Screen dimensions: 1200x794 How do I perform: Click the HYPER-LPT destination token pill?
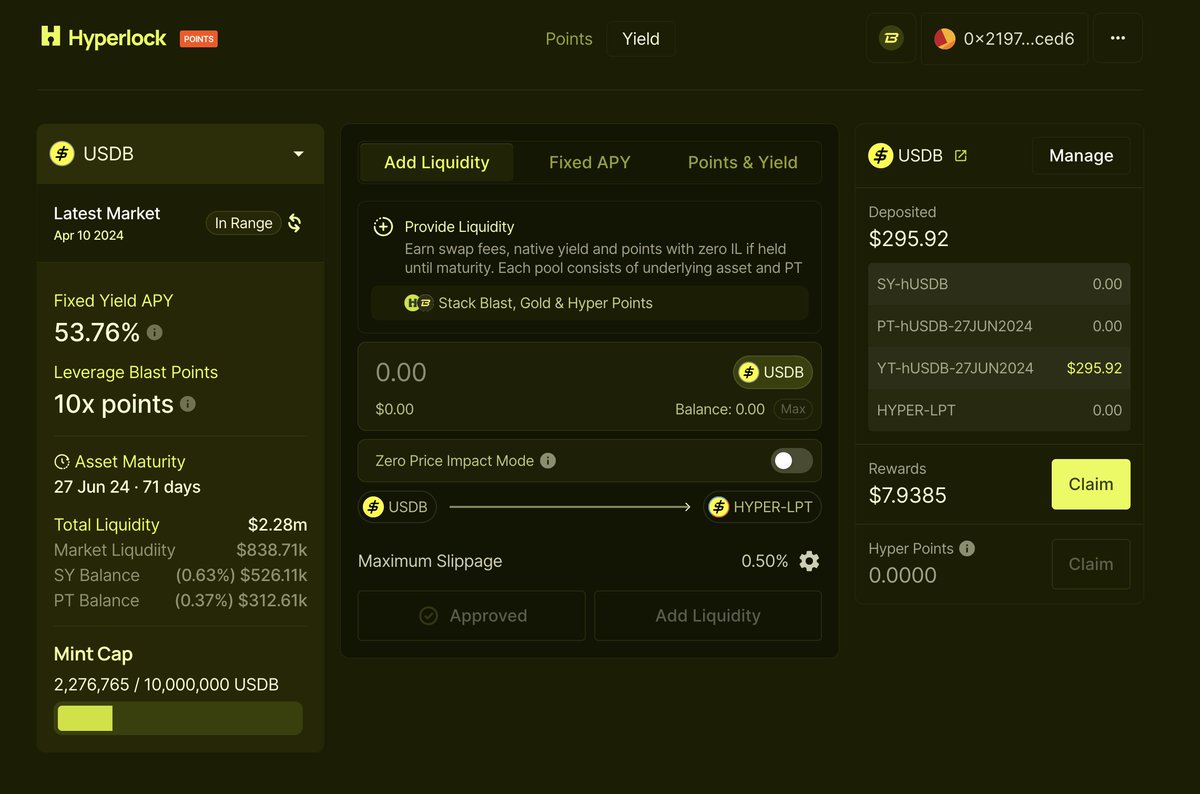pos(762,507)
